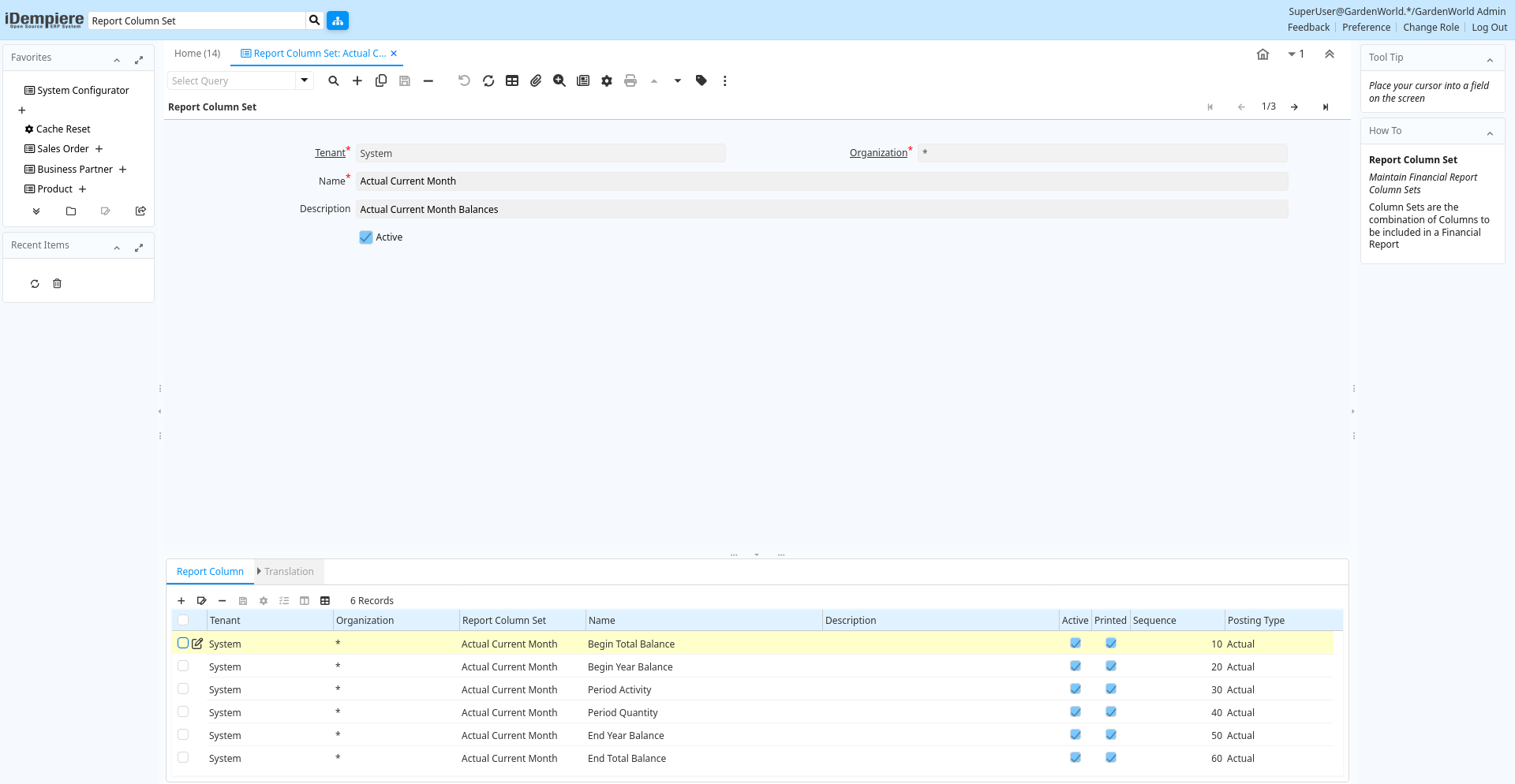Switch to the Translation tab
Image resolution: width=1515 pixels, height=784 pixels.
289,572
